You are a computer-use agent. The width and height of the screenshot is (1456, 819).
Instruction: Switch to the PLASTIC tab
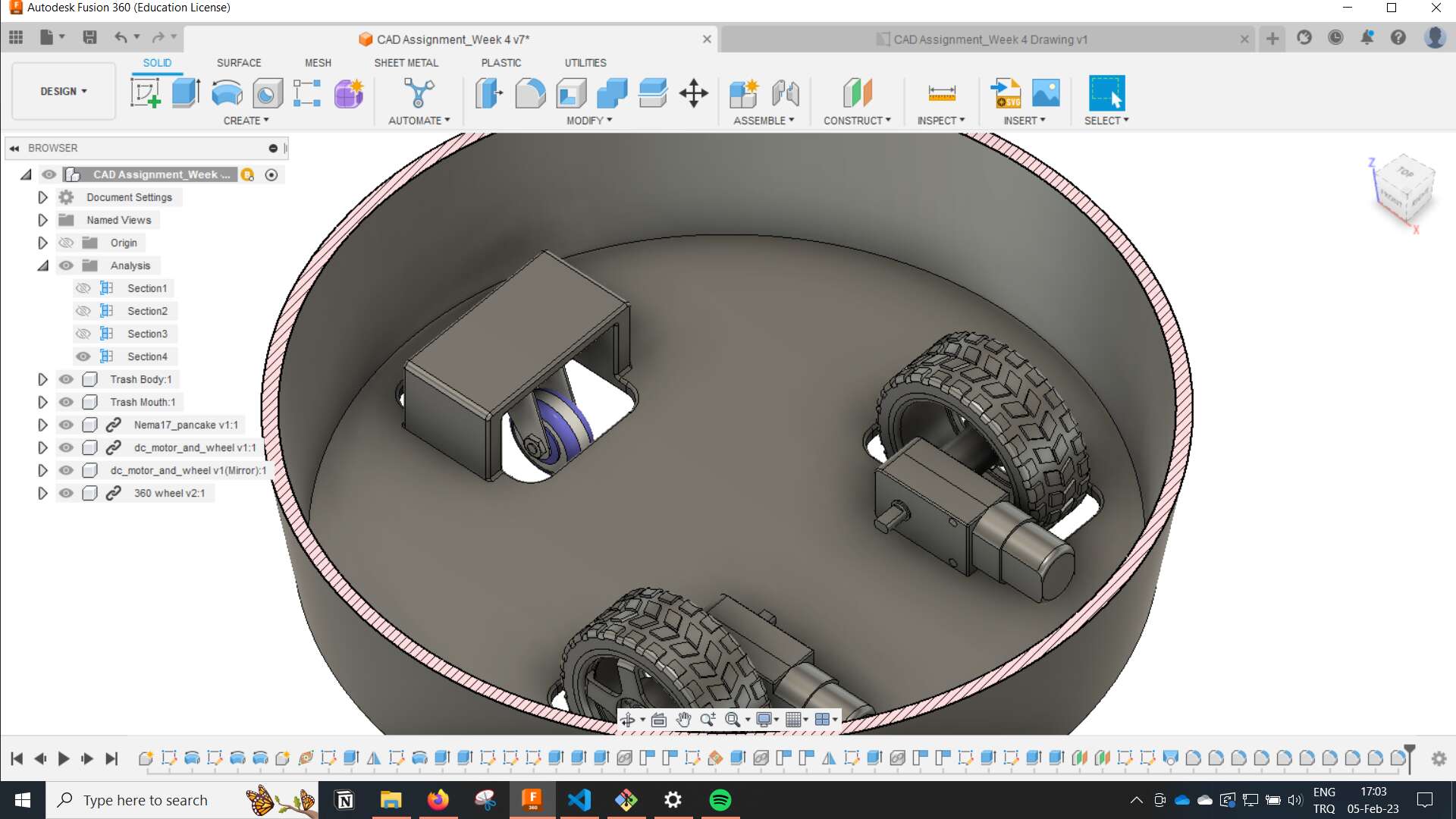[501, 63]
